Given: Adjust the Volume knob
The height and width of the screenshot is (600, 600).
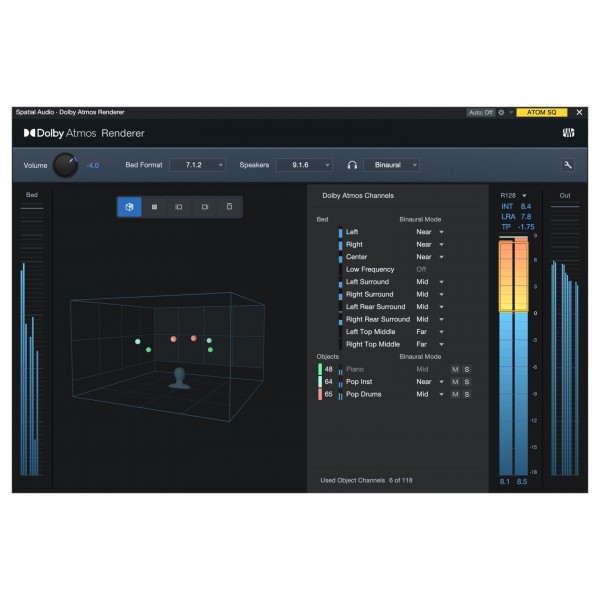Looking at the screenshot, I should [x=65, y=165].
